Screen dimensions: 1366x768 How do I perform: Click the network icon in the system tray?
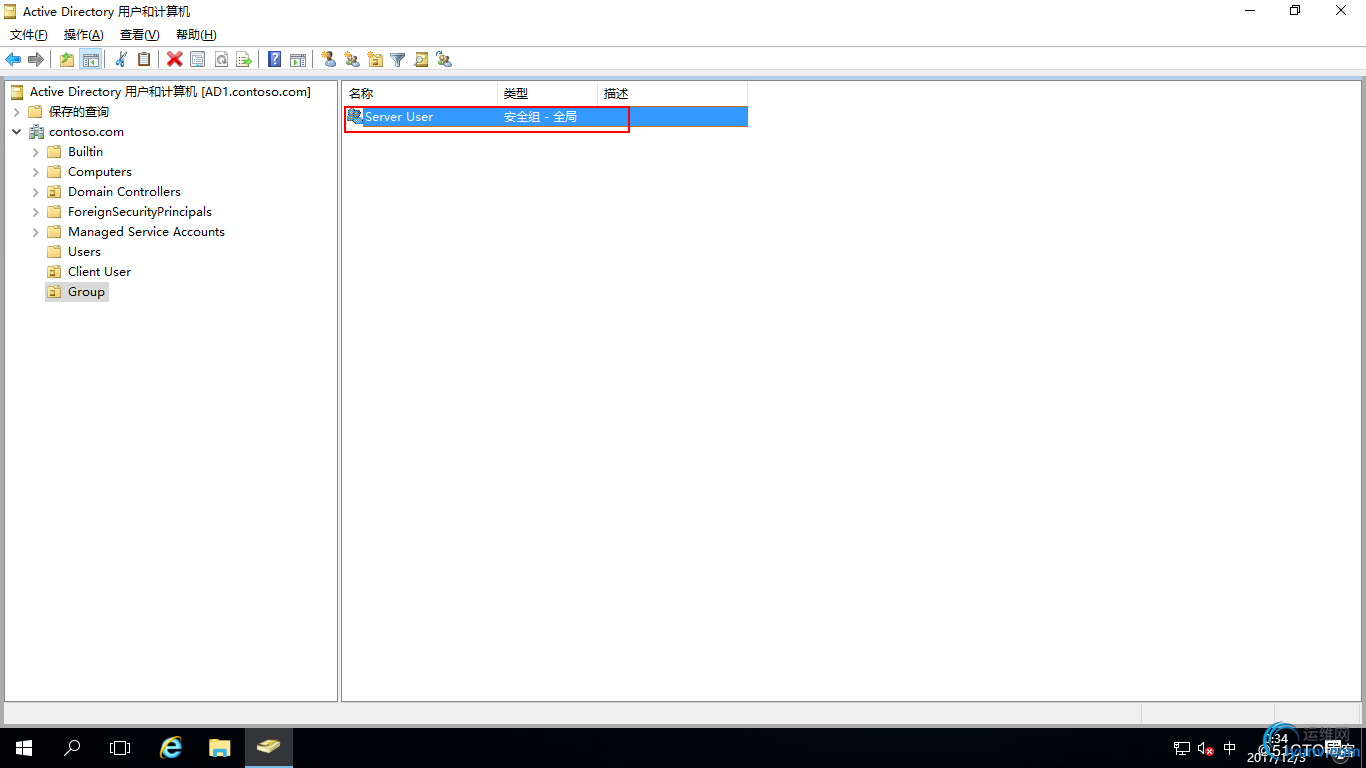(x=1182, y=748)
